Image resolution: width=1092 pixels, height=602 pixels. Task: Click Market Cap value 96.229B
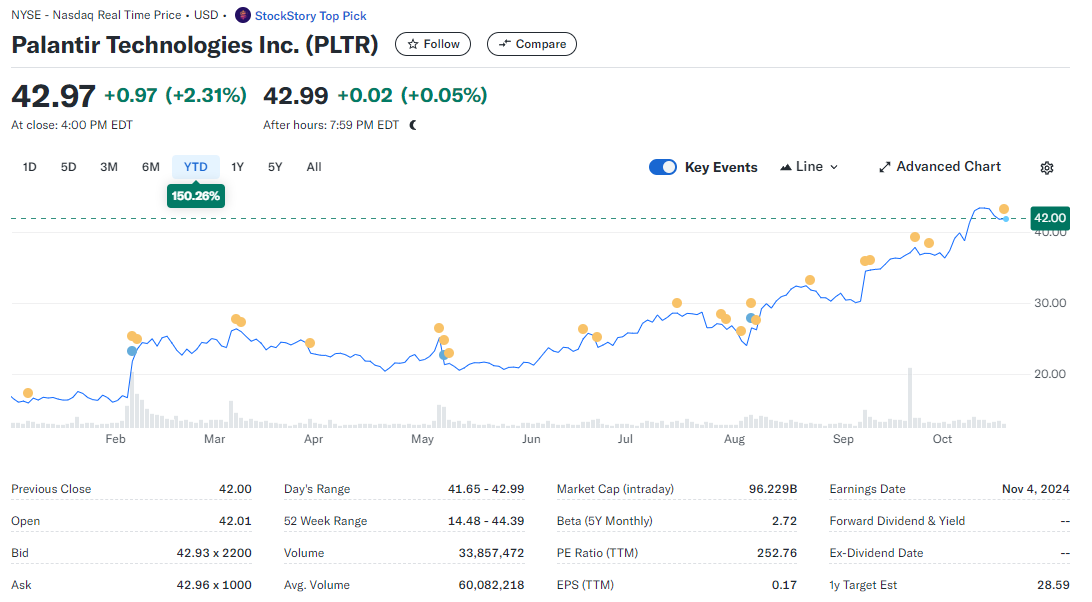tap(773, 489)
